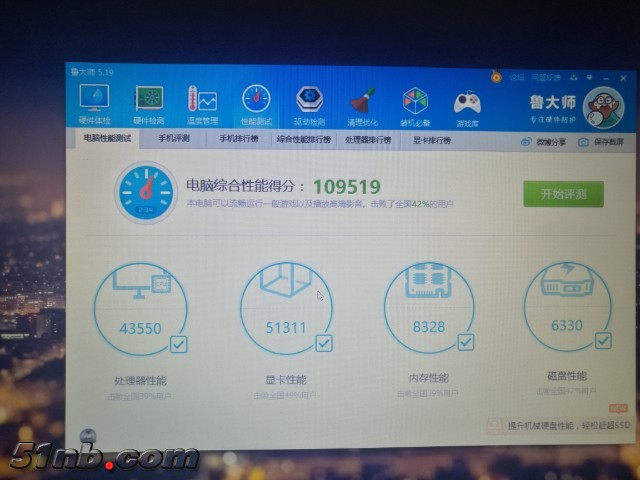Click the green 开始评测 button
640x480 pixels.
point(563,194)
